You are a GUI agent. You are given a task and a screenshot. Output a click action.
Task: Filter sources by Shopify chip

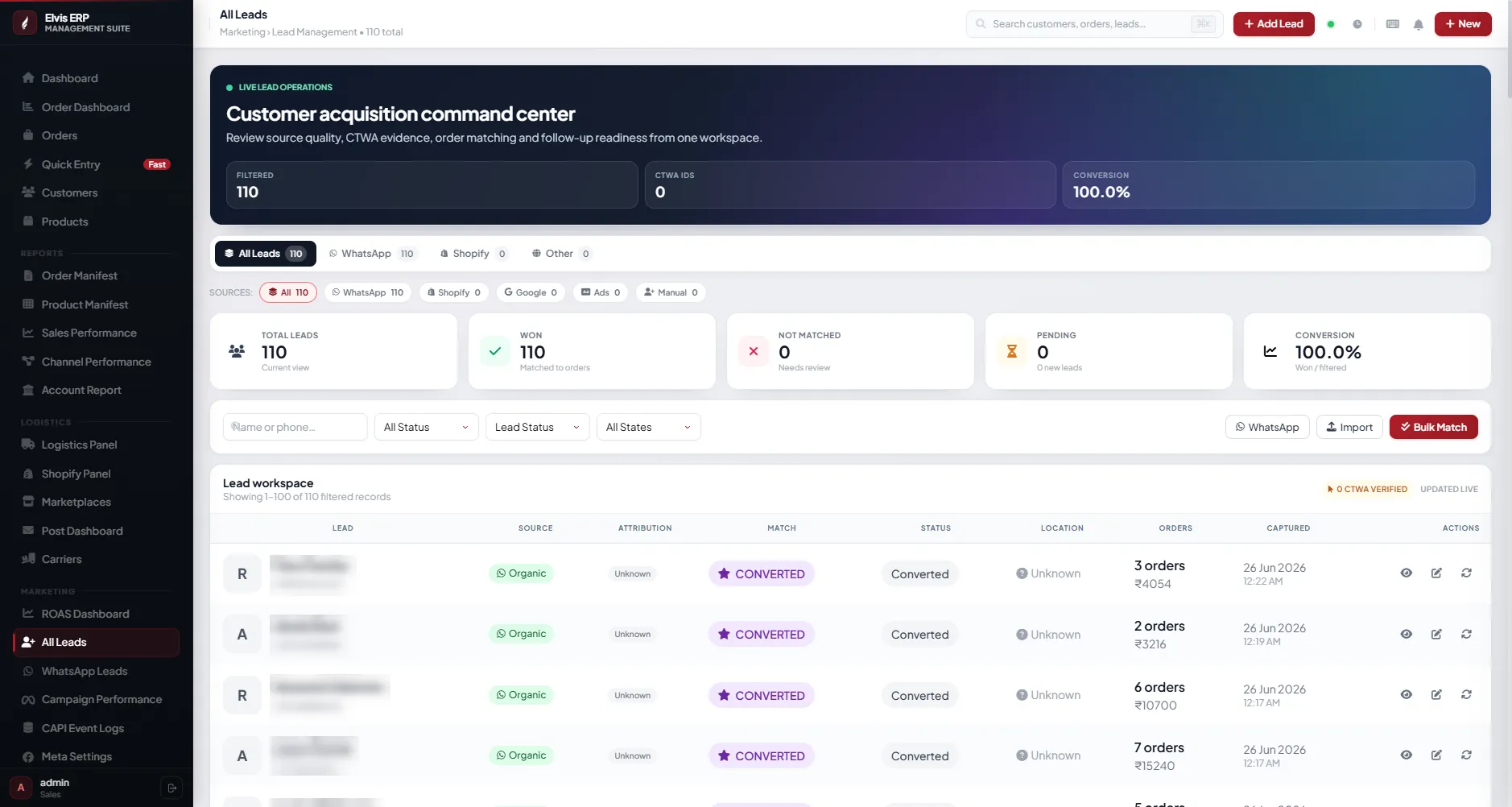(454, 292)
